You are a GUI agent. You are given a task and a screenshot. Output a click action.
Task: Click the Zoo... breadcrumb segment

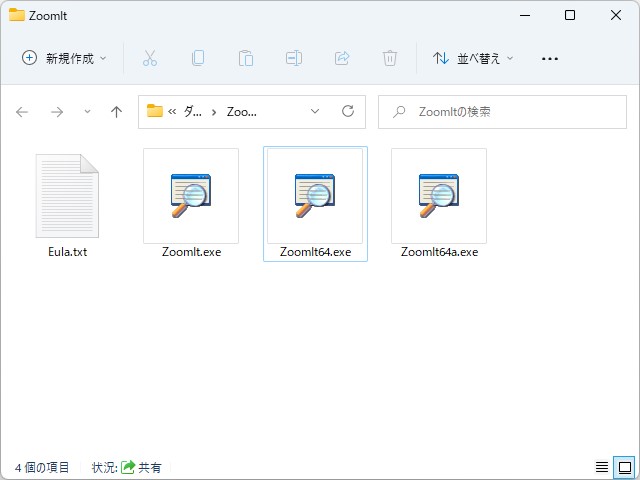pyautogui.click(x=242, y=112)
